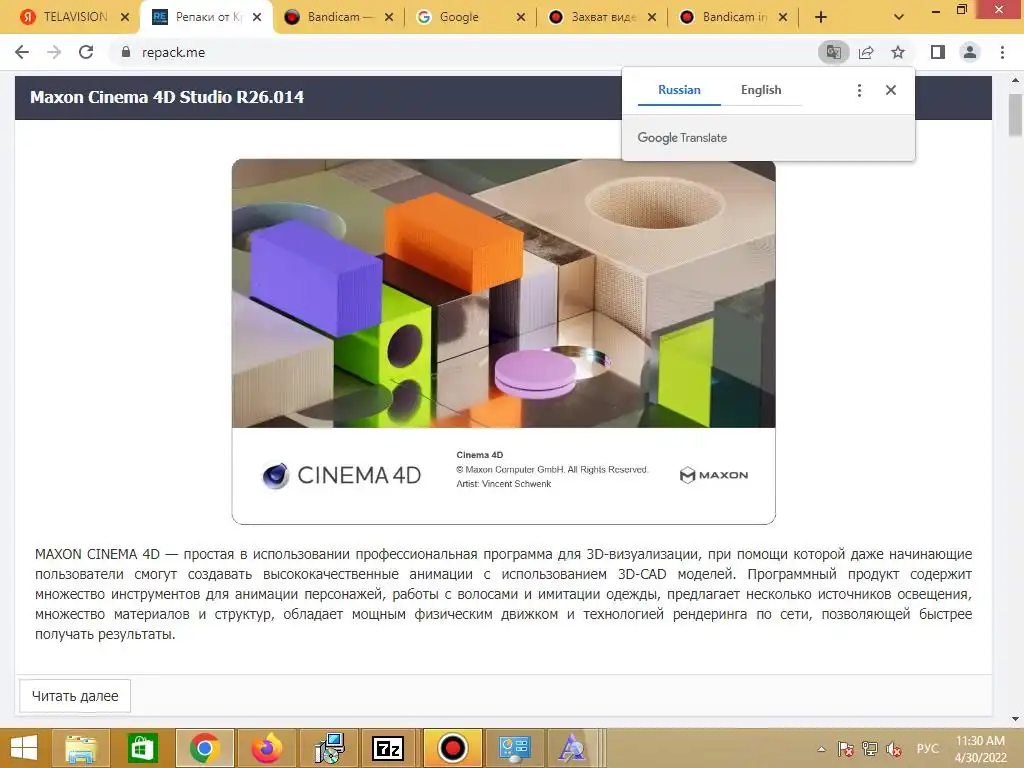Open the Action Center flag icon
This screenshot has width=1024, height=768.
pos(846,749)
